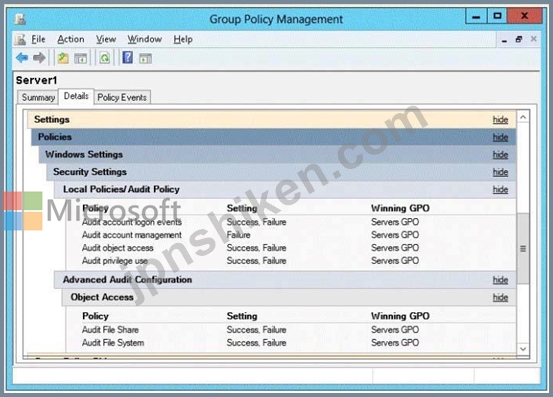Open the Help menu

(183, 39)
